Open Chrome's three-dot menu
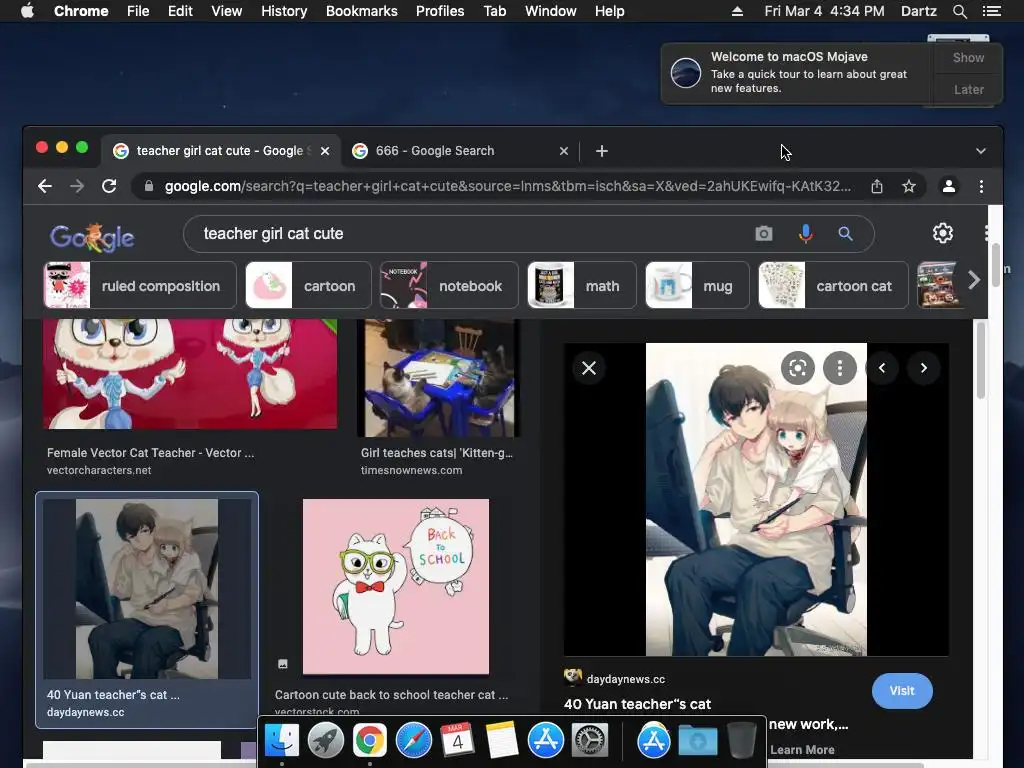The height and width of the screenshot is (768, 1024). point(981,187)
